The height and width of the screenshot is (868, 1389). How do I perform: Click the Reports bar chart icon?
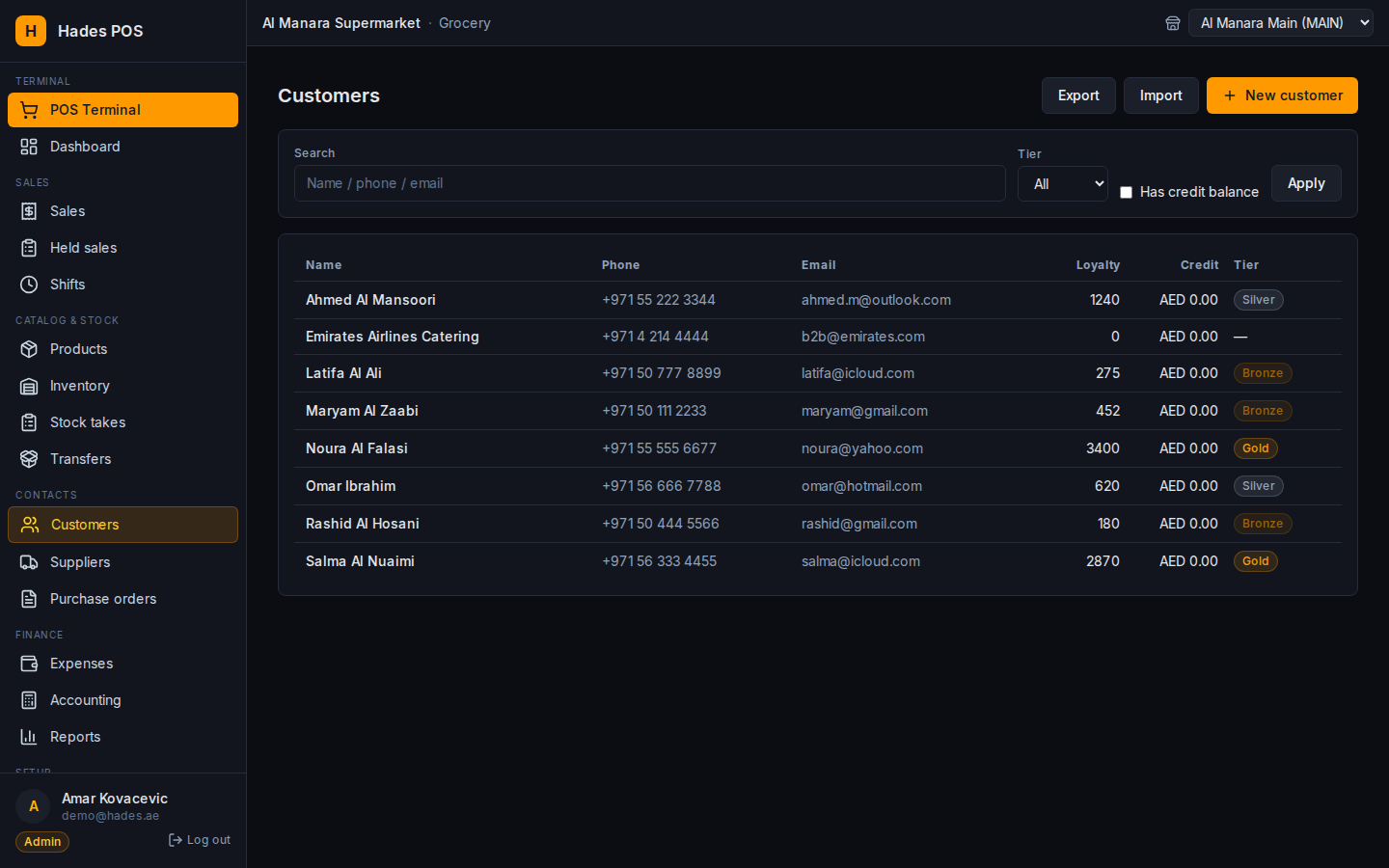[29, 737]
